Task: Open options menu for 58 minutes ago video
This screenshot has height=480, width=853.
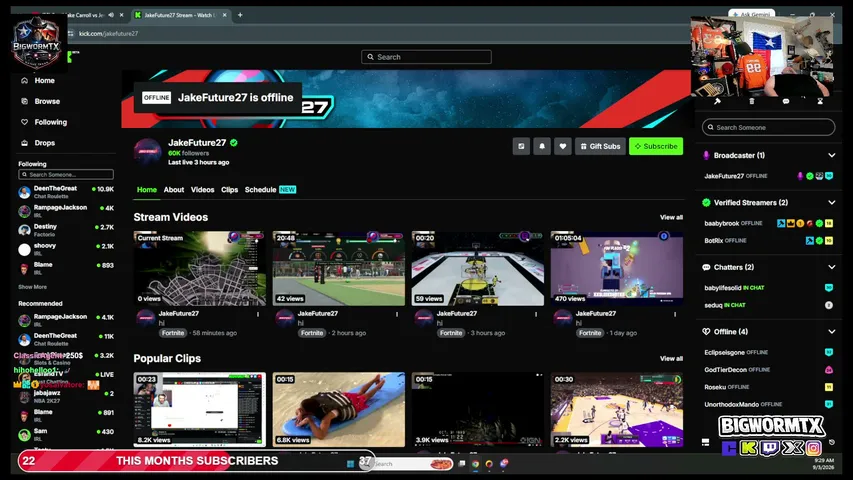Action: 258,314
